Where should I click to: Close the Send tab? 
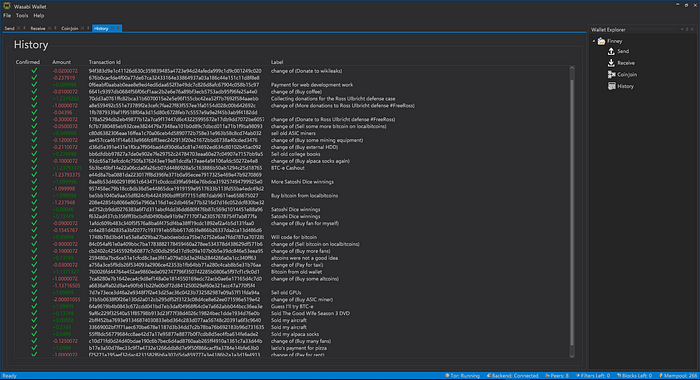(19, 28)
